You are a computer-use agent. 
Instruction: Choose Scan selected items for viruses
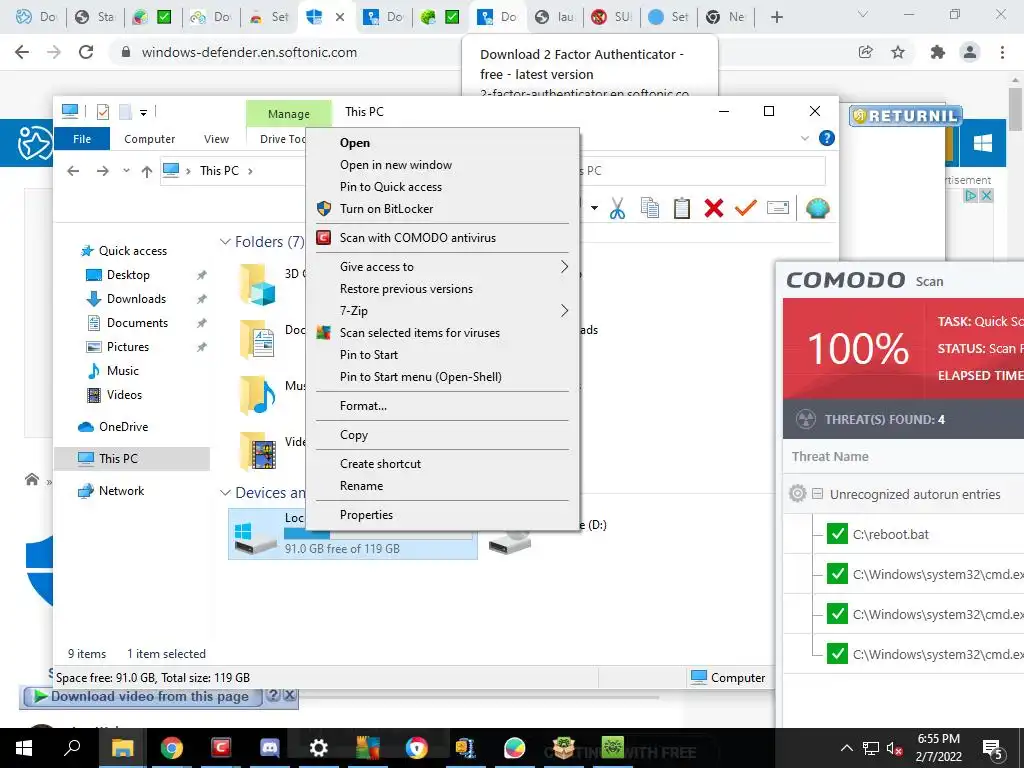[441, 333]
